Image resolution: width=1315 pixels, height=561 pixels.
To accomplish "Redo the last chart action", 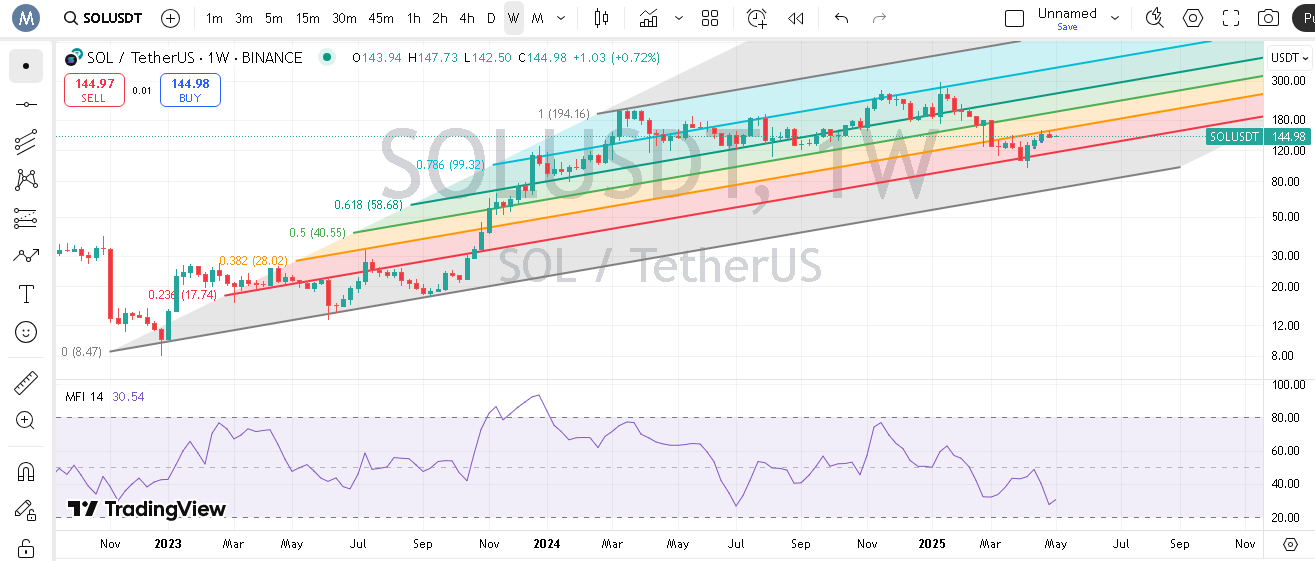I will coord(880,18).
